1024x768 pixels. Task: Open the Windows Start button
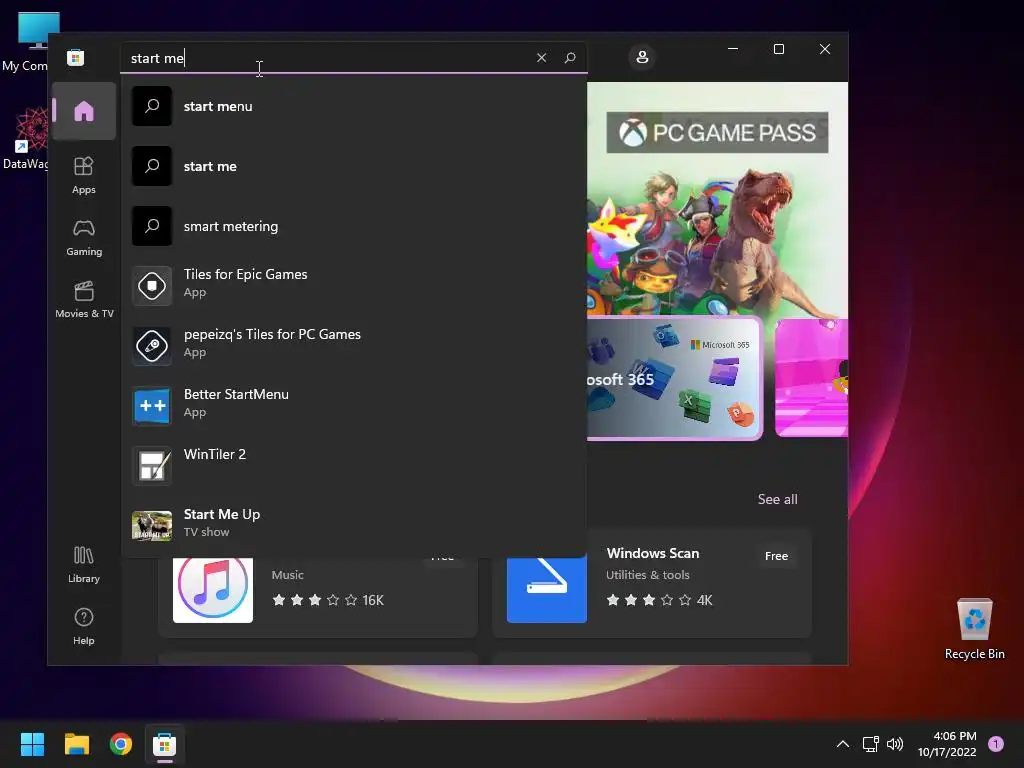pyautogui.click(x=32, y=744)
